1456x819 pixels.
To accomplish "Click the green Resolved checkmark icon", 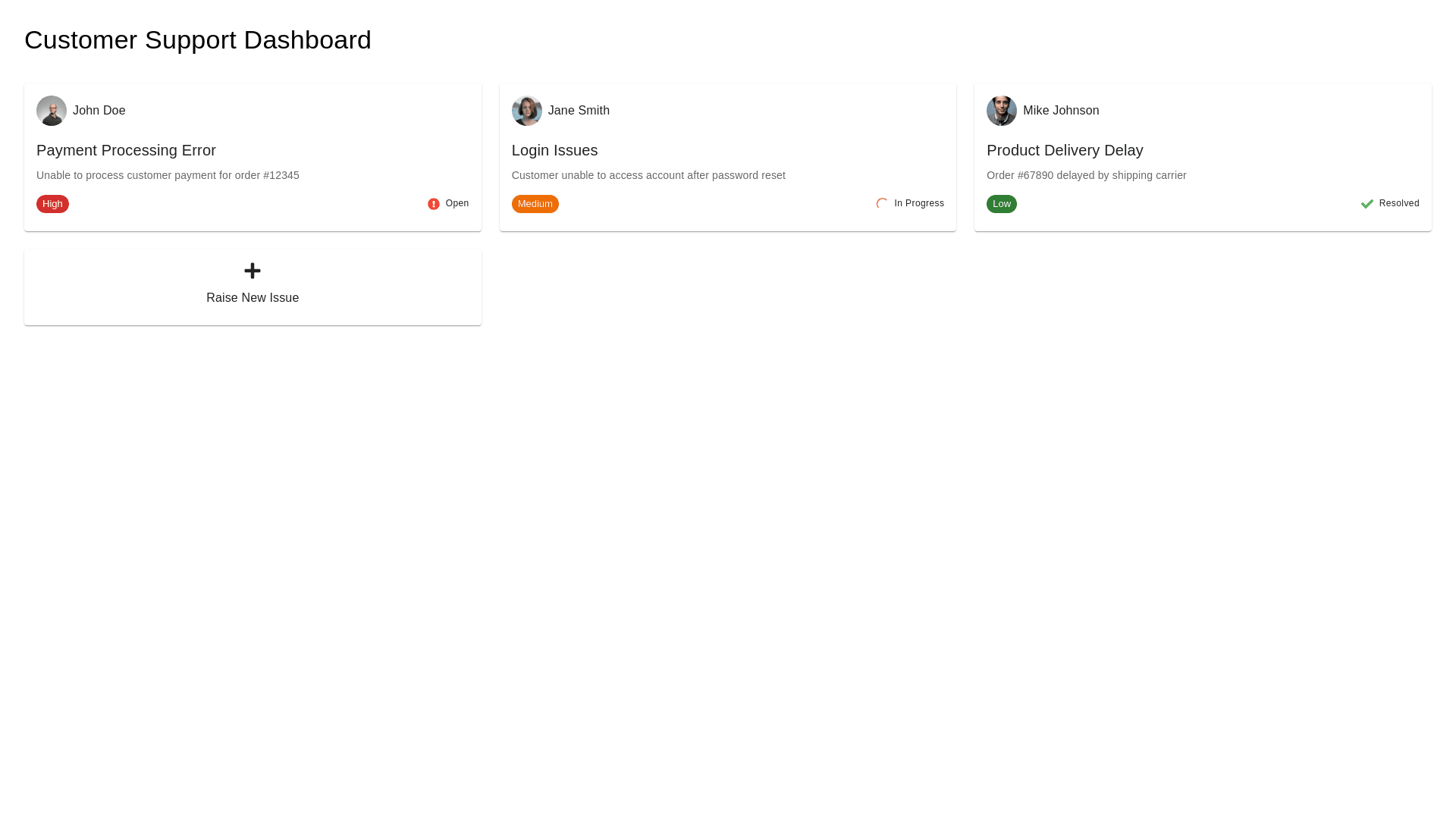I will pyautogui.click(x=1367, y=204).
